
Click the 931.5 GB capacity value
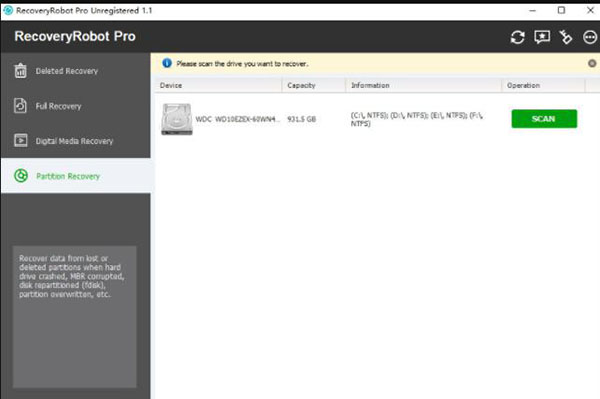click(302, 119)
